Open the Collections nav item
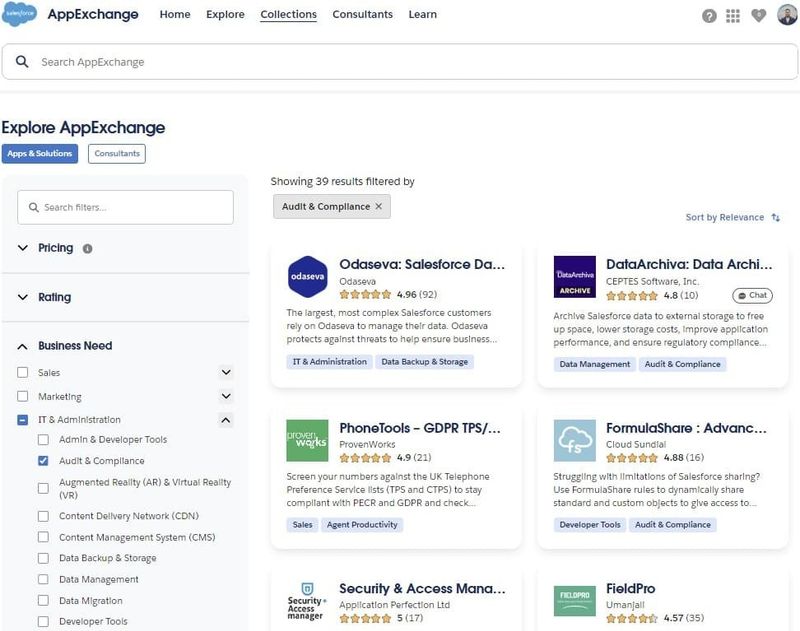The width and height of the screenshot is (800, 631). coord(288,14)
